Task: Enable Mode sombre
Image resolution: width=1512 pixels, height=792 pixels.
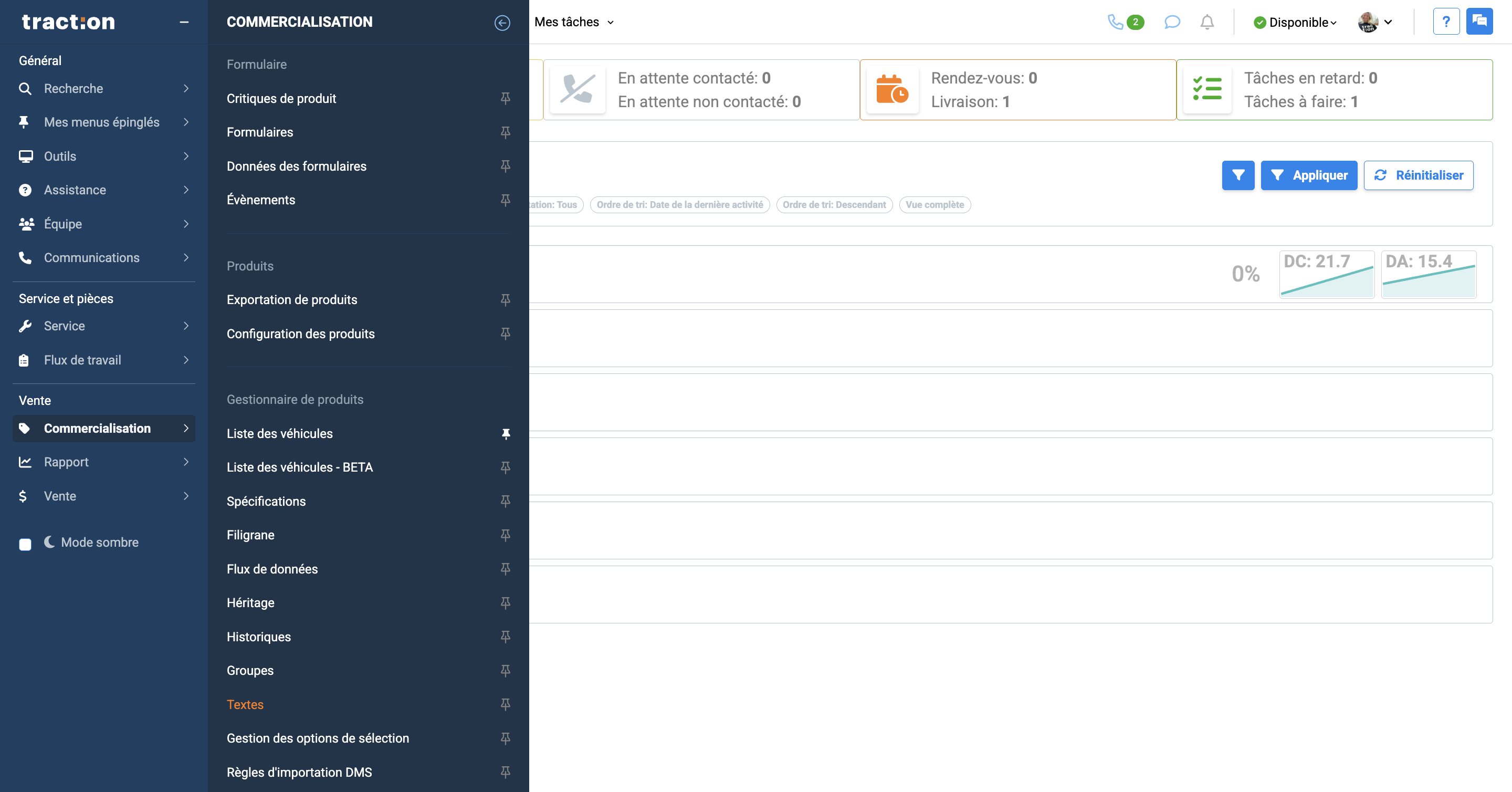Action: coord(25,544)
